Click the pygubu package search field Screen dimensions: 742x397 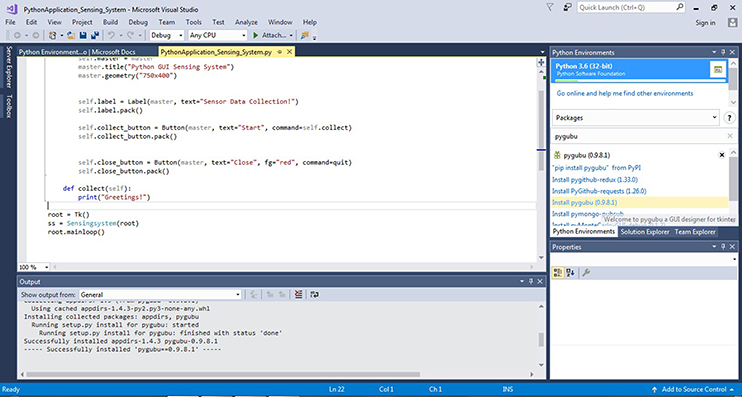pyautogui.click(x=640, y=136)
